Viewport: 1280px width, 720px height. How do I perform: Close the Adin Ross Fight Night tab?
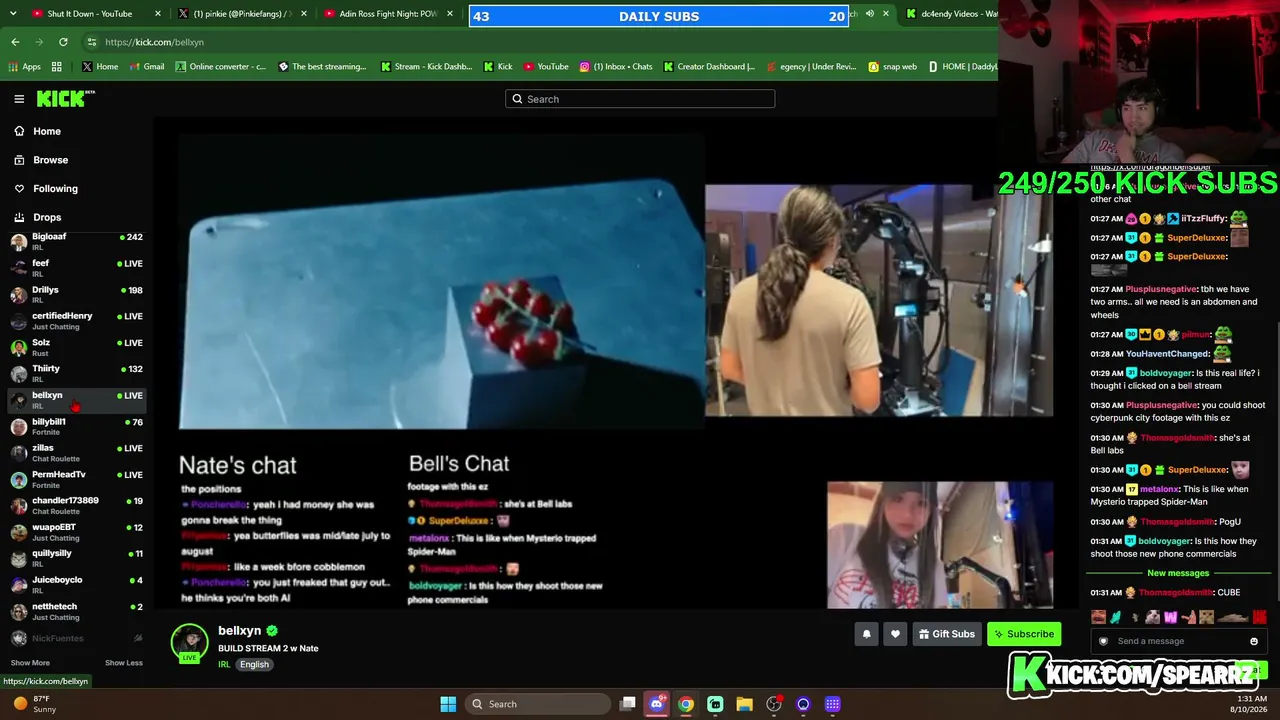click(x=450, y=14)
